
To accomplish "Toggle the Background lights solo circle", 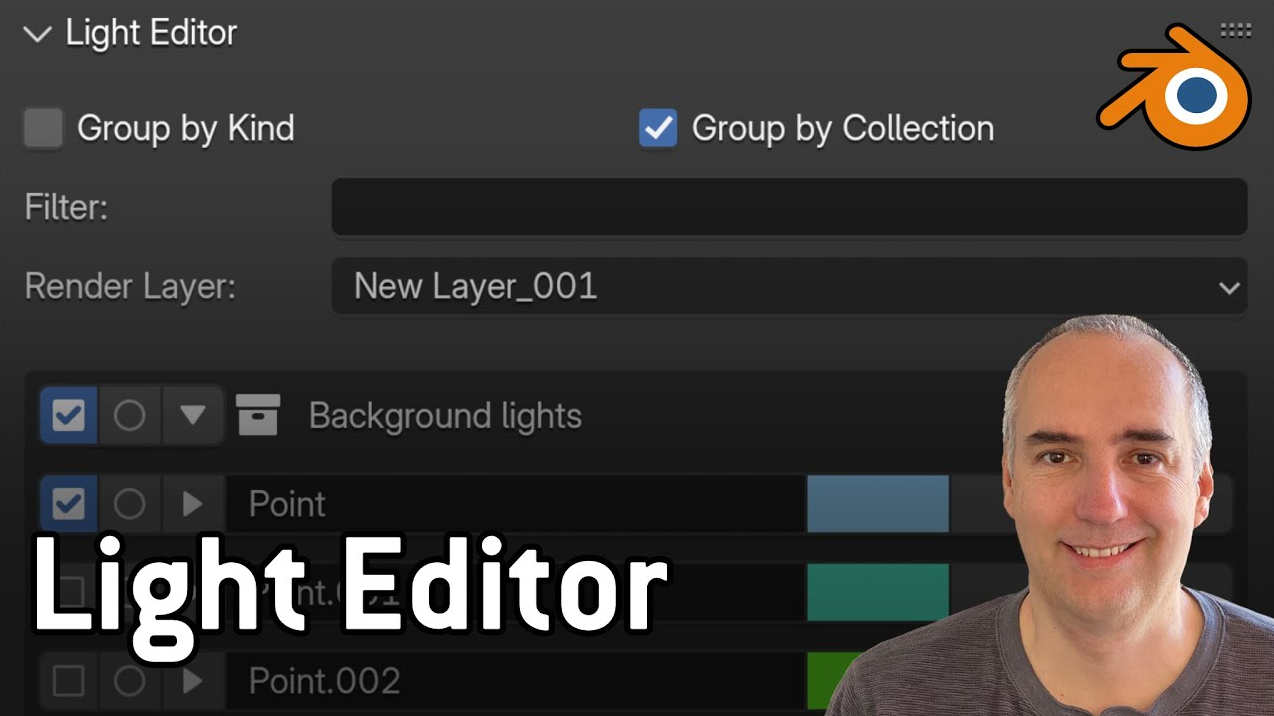I will coord(129,415).
